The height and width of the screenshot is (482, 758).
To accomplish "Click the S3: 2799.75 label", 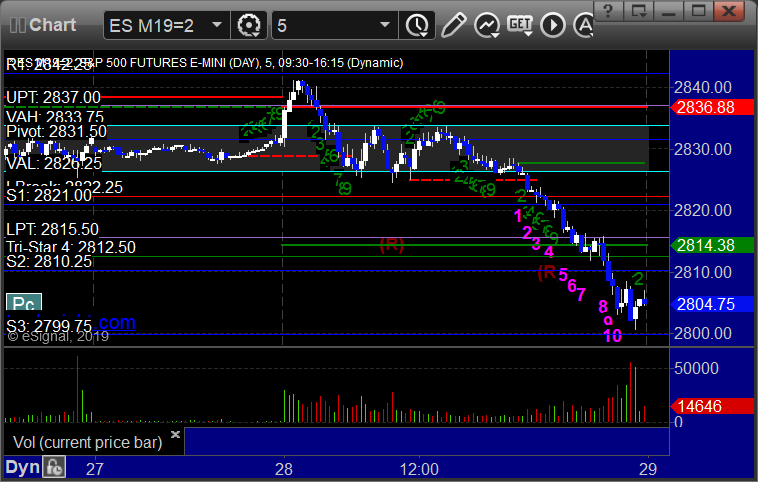I will 49,325.
